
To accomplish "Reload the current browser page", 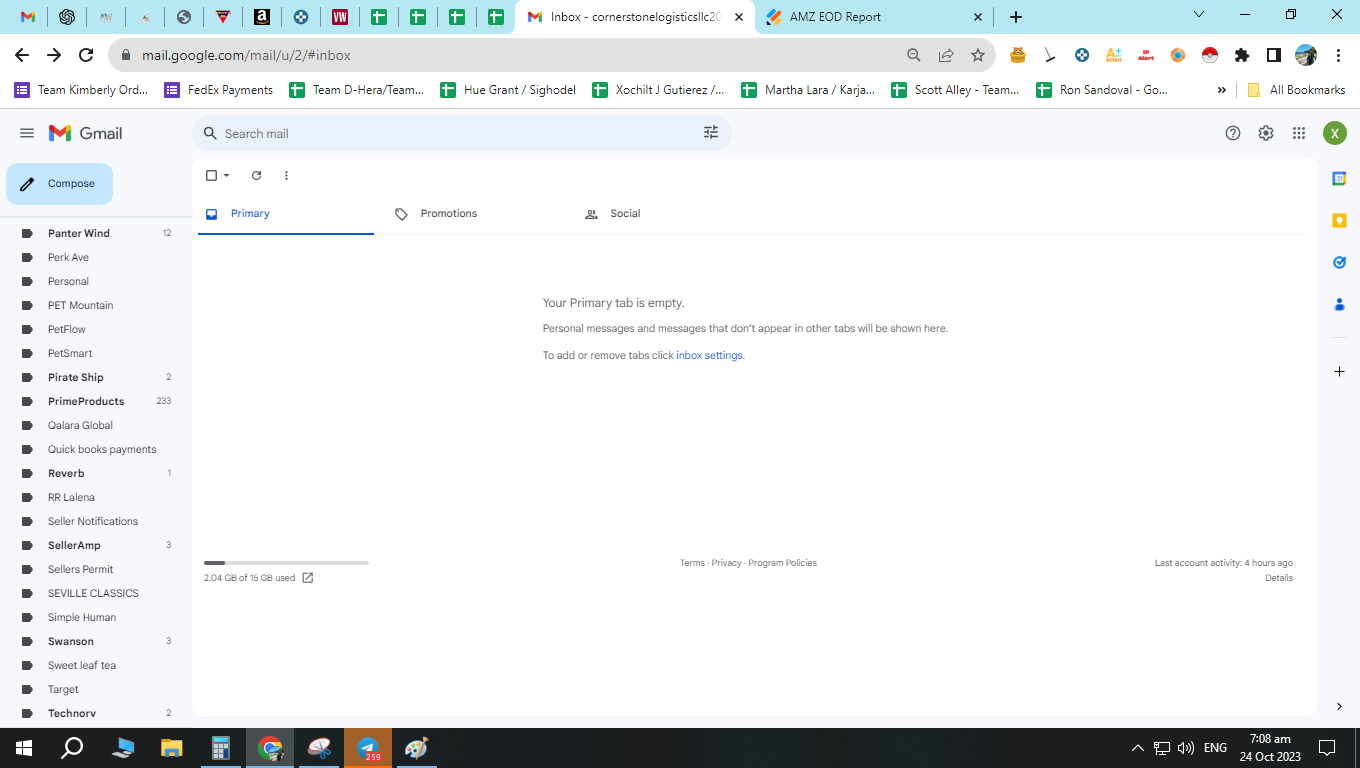I will (86, 55).
